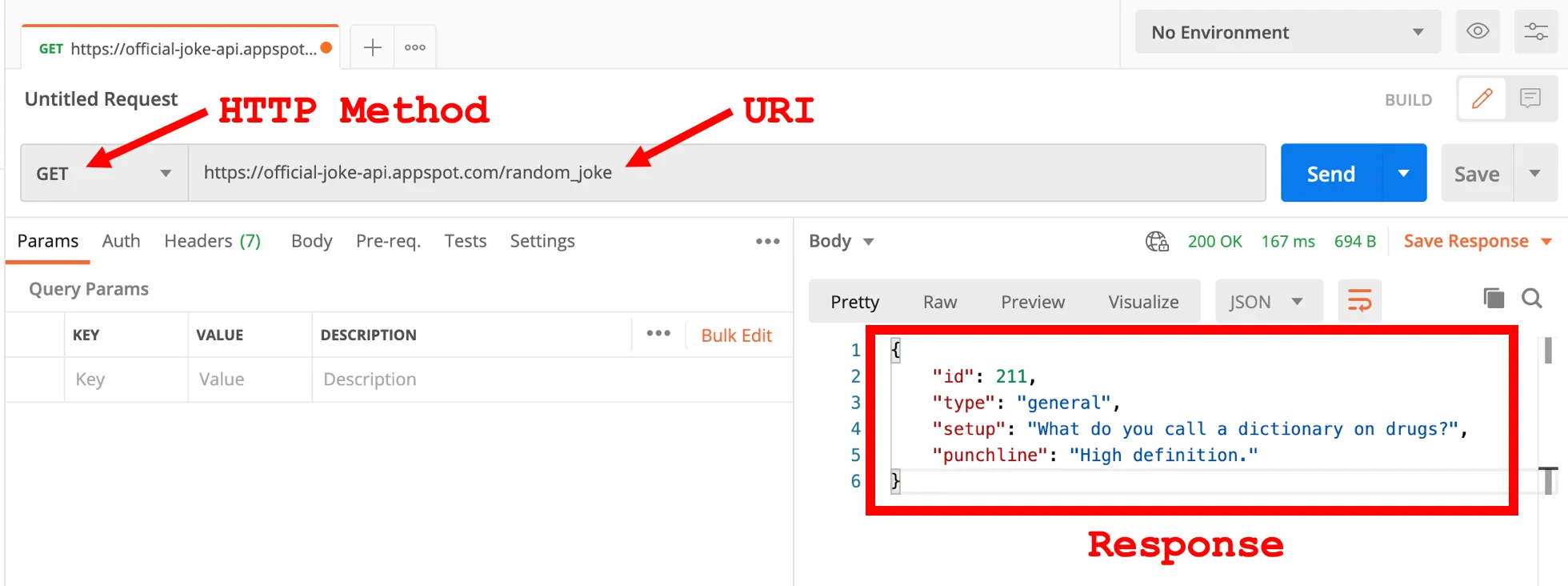Search the response using magnifier icon
This screenshot has width=1568, height=586.
point(1532,299)
